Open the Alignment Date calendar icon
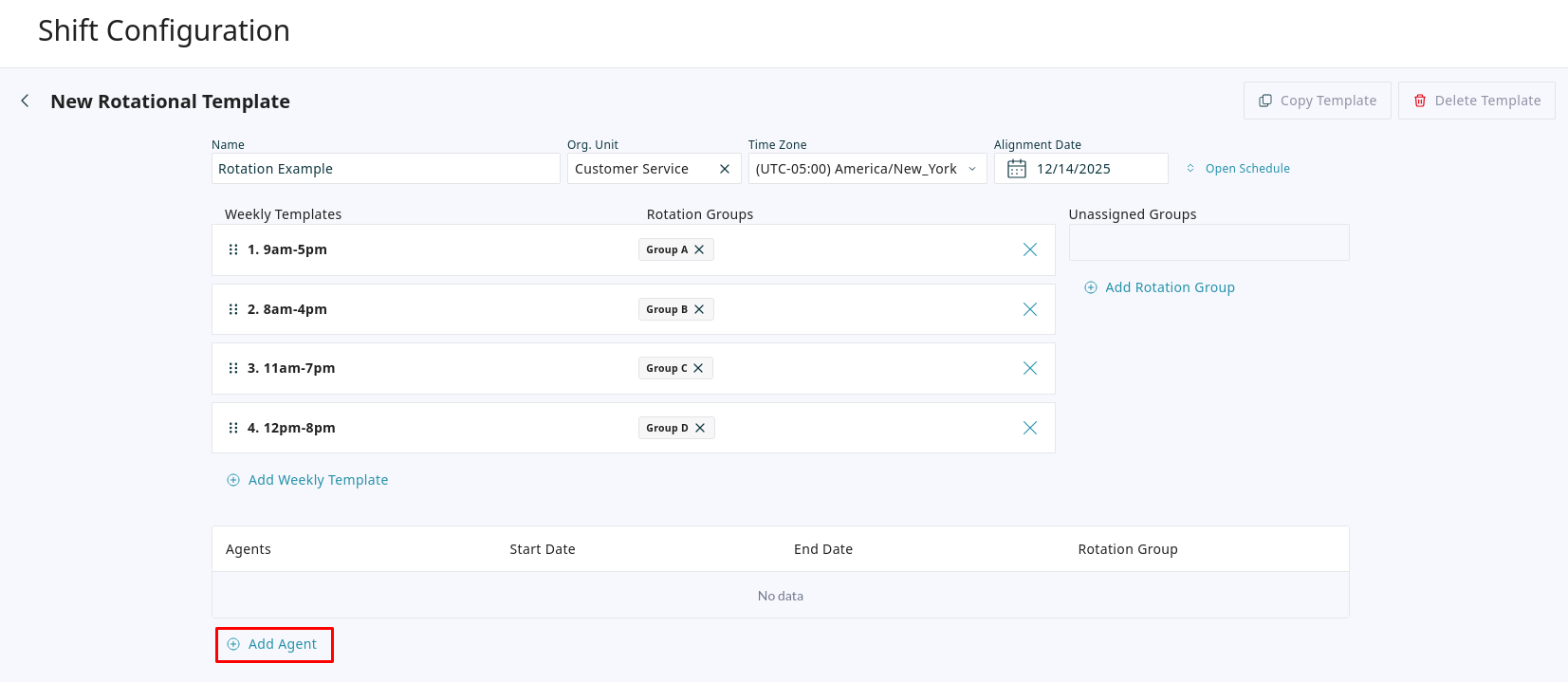The width and height of the screenshot is (1568, 682). (1017, 169)
